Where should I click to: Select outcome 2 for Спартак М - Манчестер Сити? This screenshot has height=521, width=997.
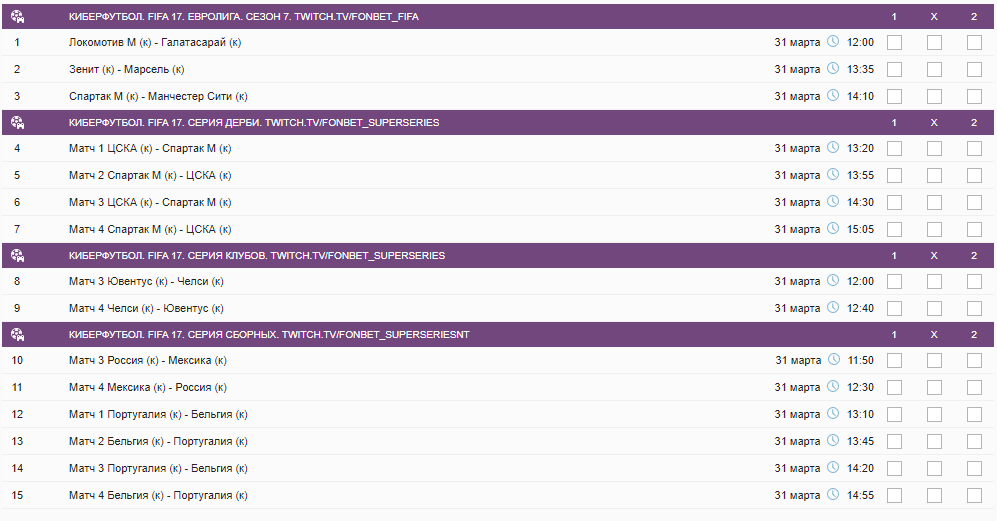pos(974,97)
